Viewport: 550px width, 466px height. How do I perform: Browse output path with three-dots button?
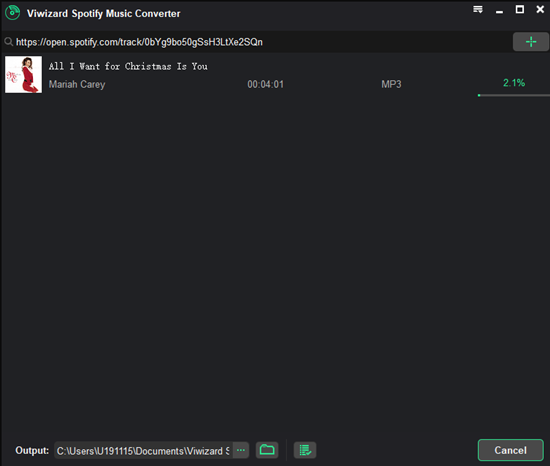241,450
